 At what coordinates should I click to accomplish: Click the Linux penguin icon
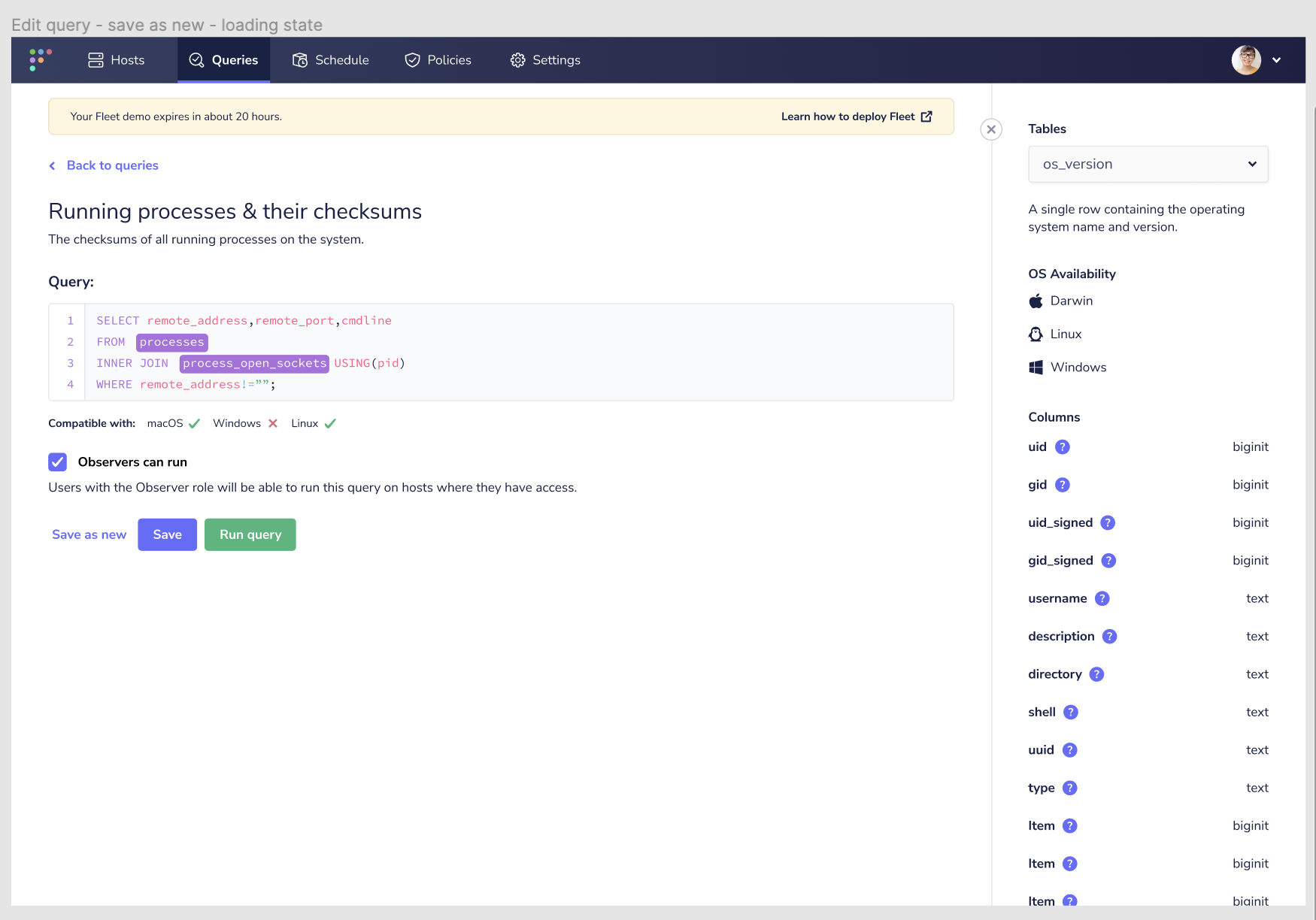[x=1036, y=334]
